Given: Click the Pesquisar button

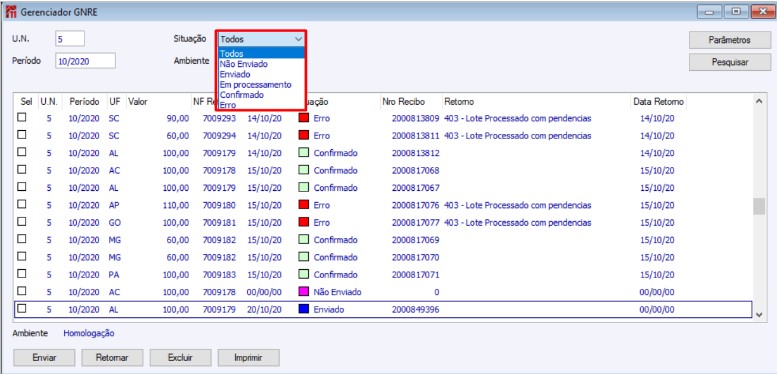Looking at the screenshot, I should [729, 62].
